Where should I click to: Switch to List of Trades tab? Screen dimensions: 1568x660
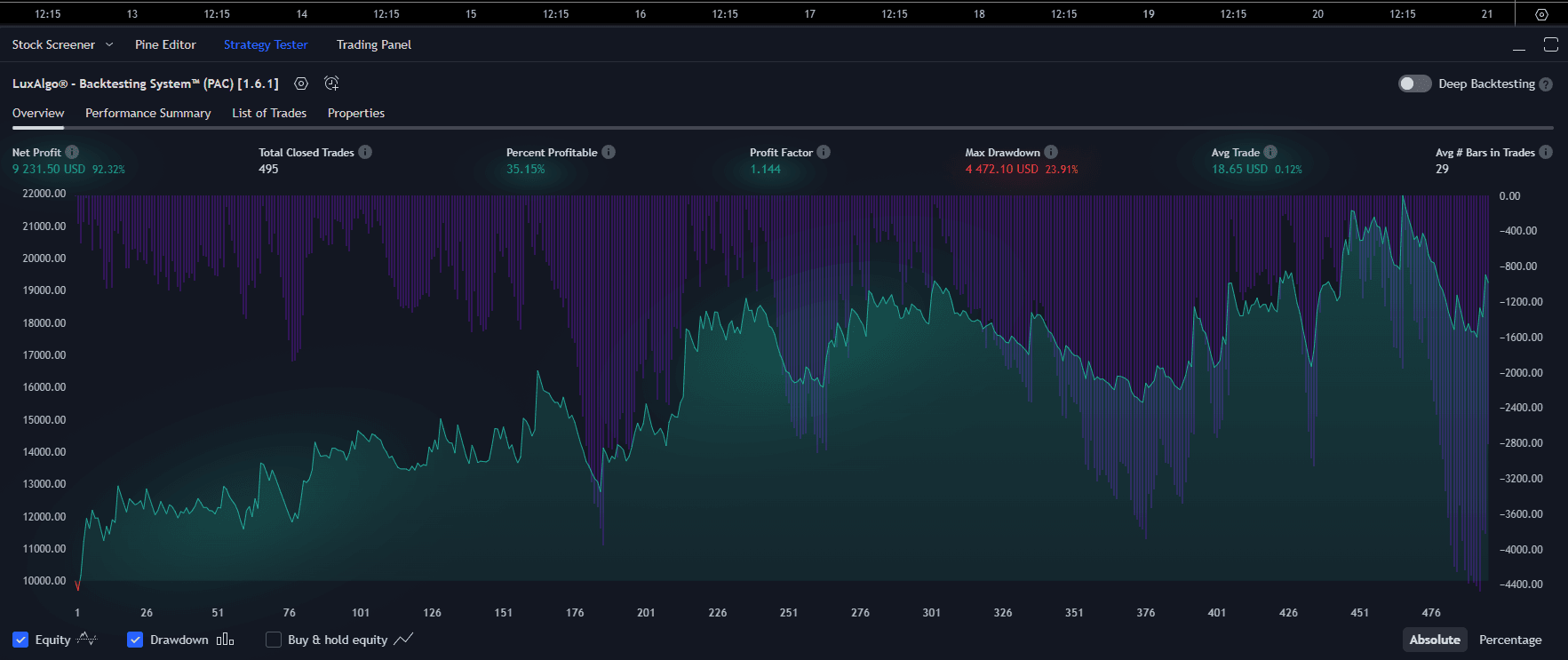269,113
